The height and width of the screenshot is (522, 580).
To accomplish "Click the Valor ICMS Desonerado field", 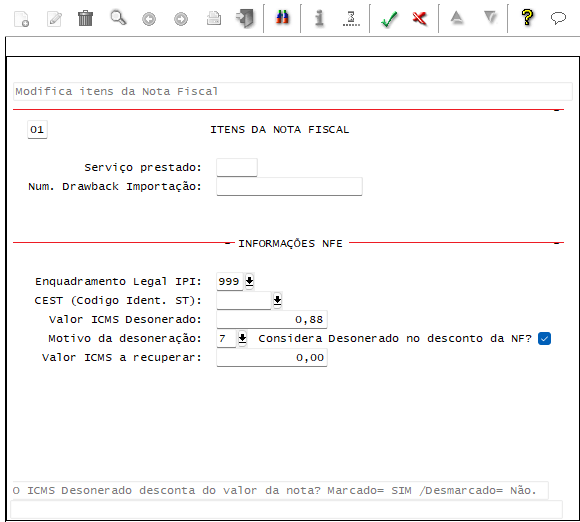I will tap(272, 320).
